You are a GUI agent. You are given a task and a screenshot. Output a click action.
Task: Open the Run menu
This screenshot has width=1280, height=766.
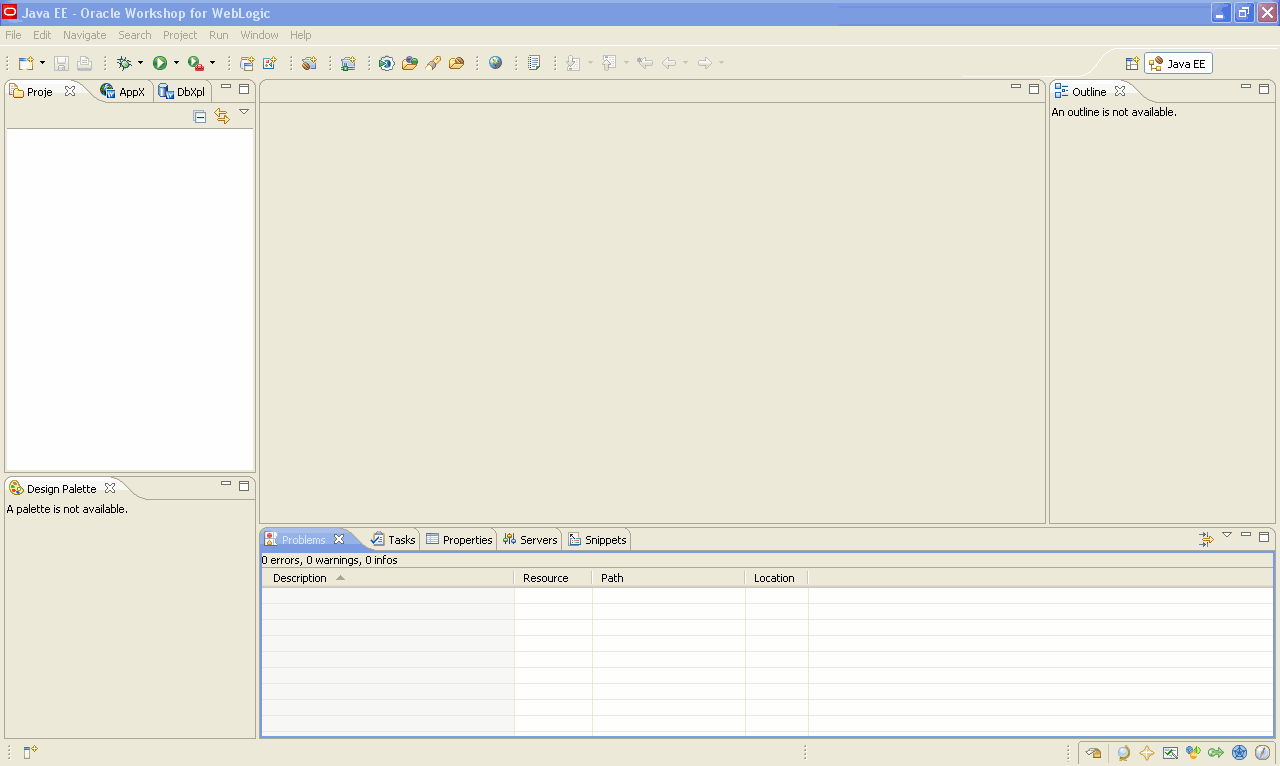pyautogui.click(x=219, y=35)
